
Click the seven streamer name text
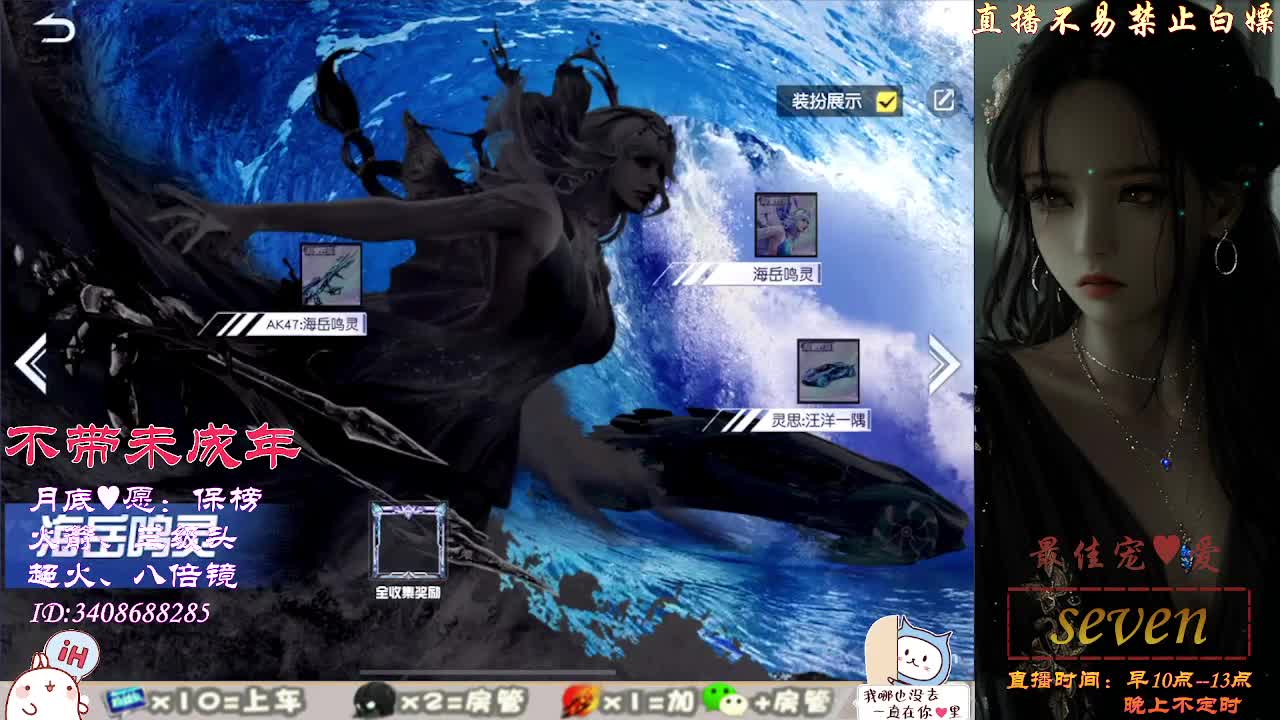1129,623
